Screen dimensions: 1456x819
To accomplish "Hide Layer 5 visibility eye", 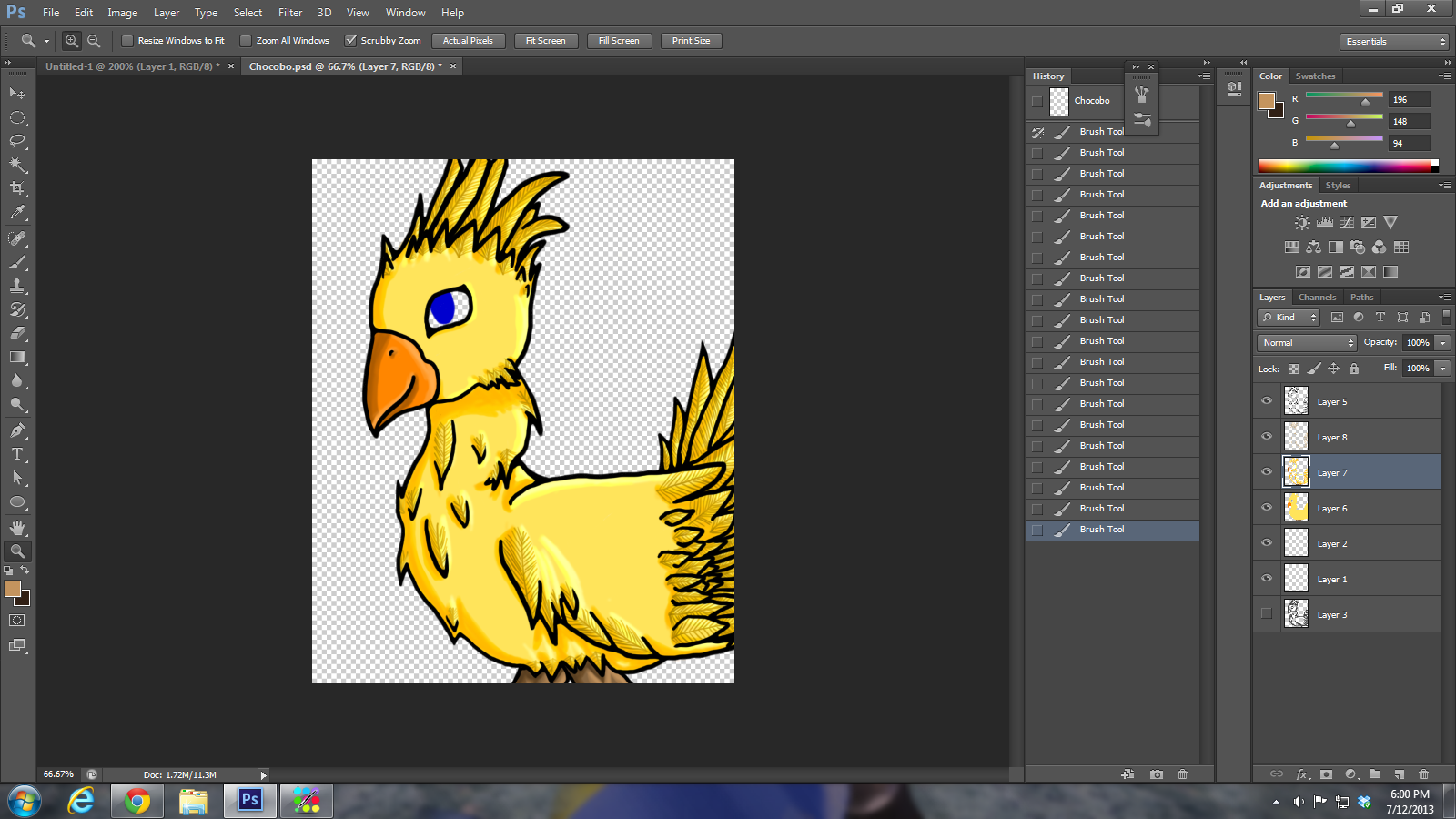I will tap(1267, 400).
